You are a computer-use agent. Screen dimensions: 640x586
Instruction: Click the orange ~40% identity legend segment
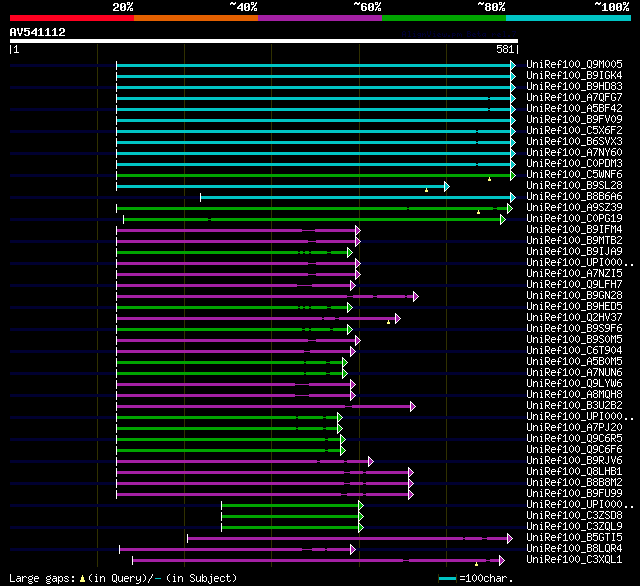click(x=196, y=18)
